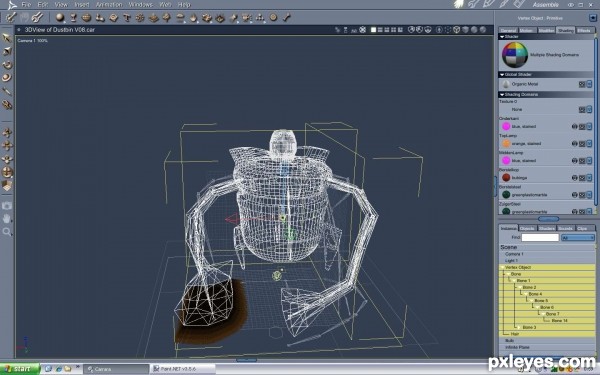This screenshot has width=600, height=375.
Task: Switch to the Motion tab
Action: (x=527, y=30)
